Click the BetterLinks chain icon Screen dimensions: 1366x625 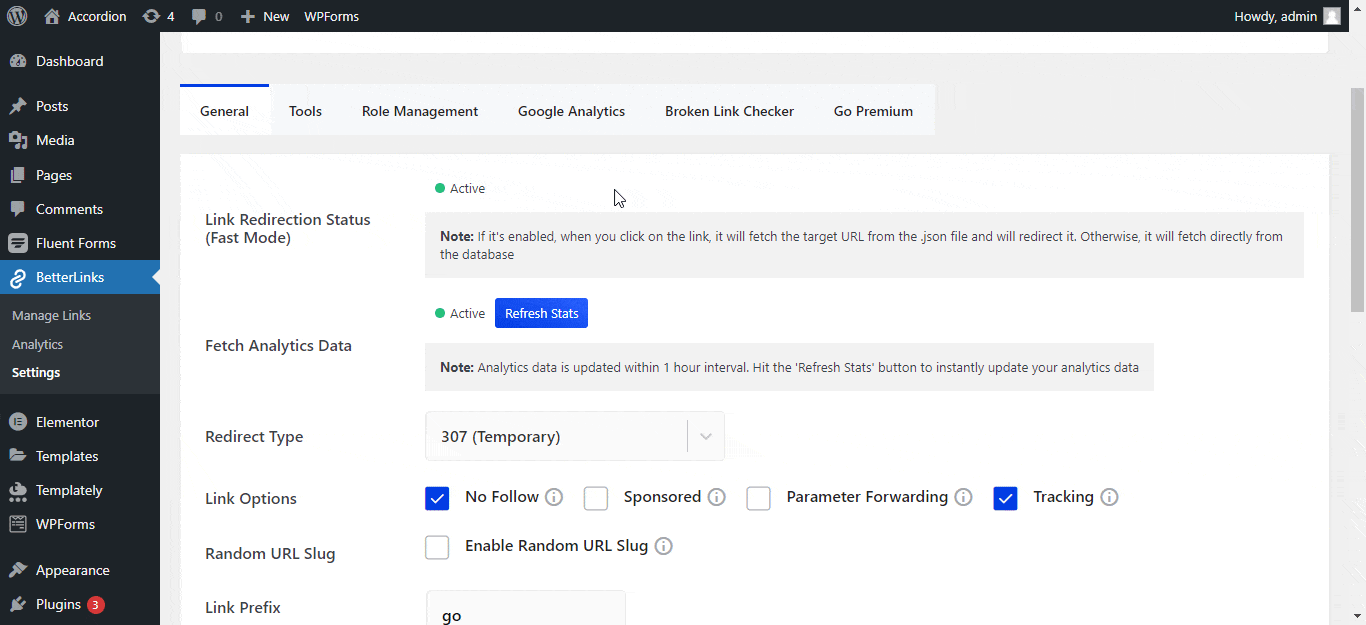18,277
